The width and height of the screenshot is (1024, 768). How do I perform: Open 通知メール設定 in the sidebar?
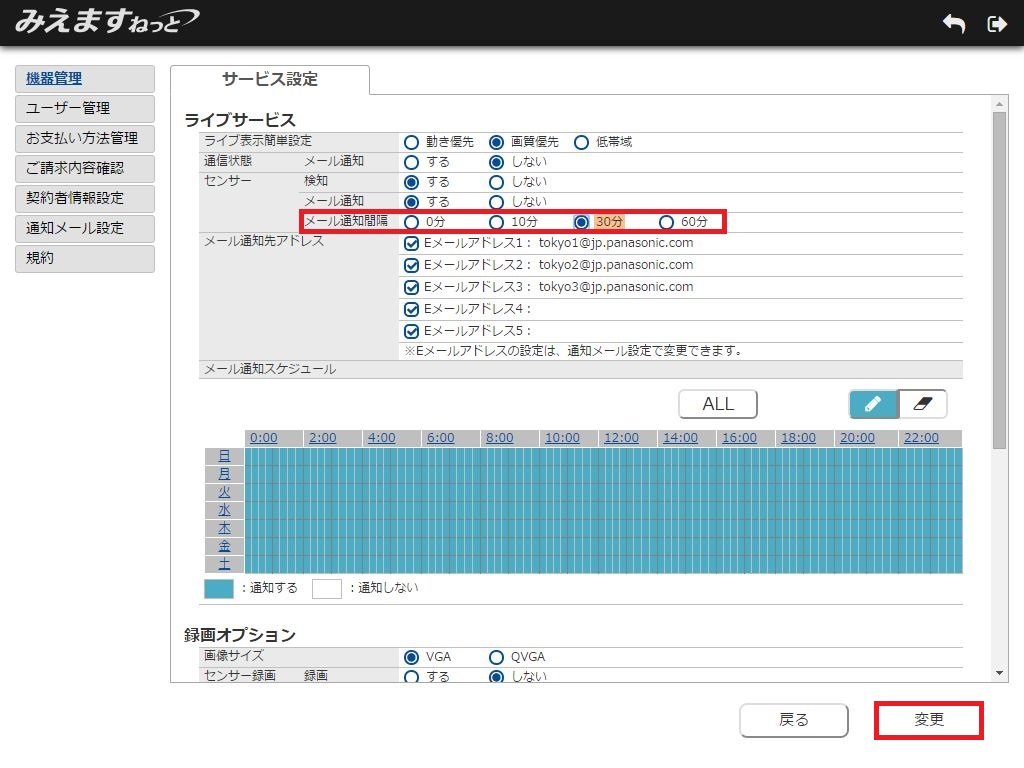pos(85,228)
